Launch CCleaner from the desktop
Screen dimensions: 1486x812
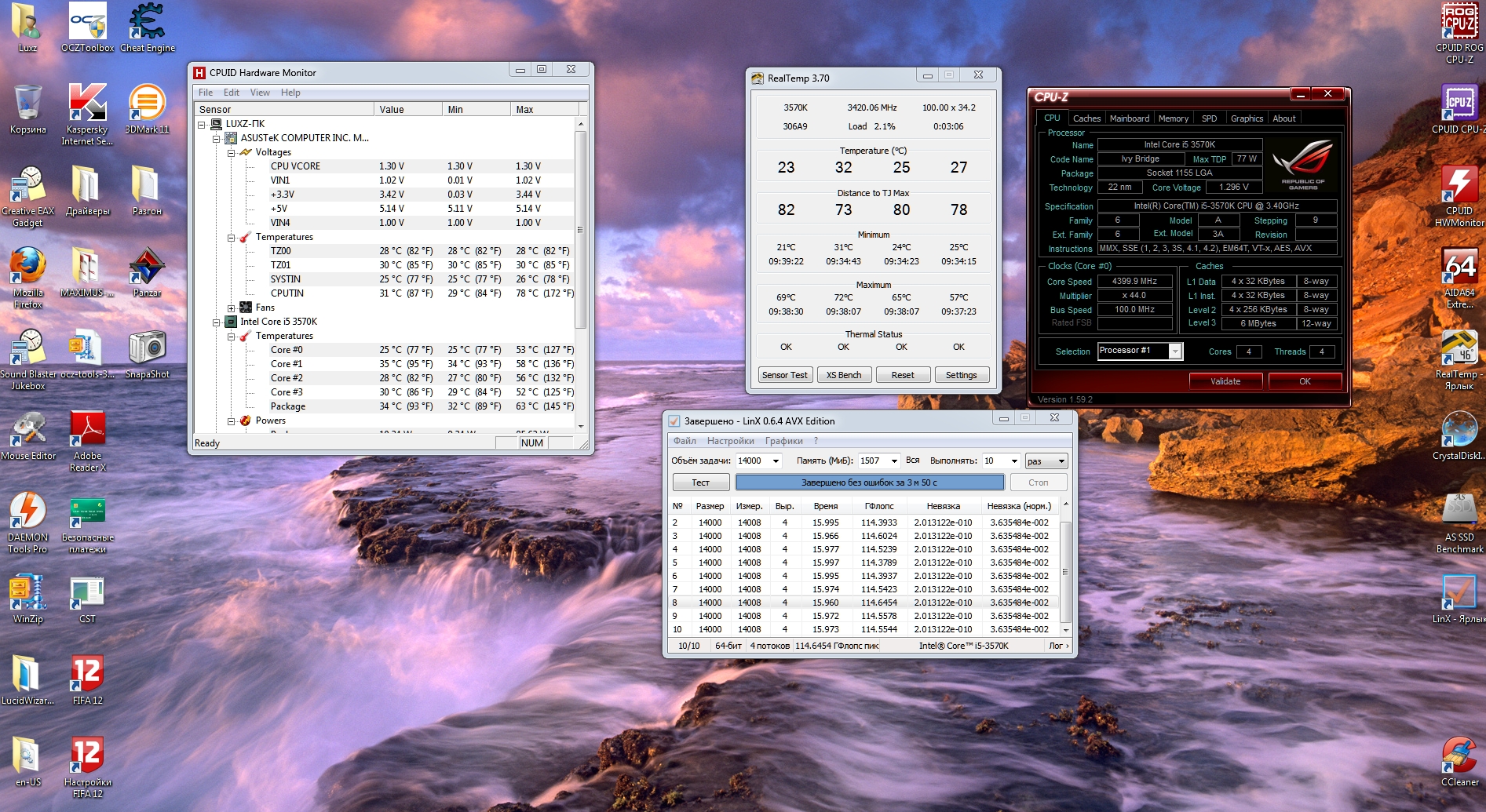(1459, 756)
